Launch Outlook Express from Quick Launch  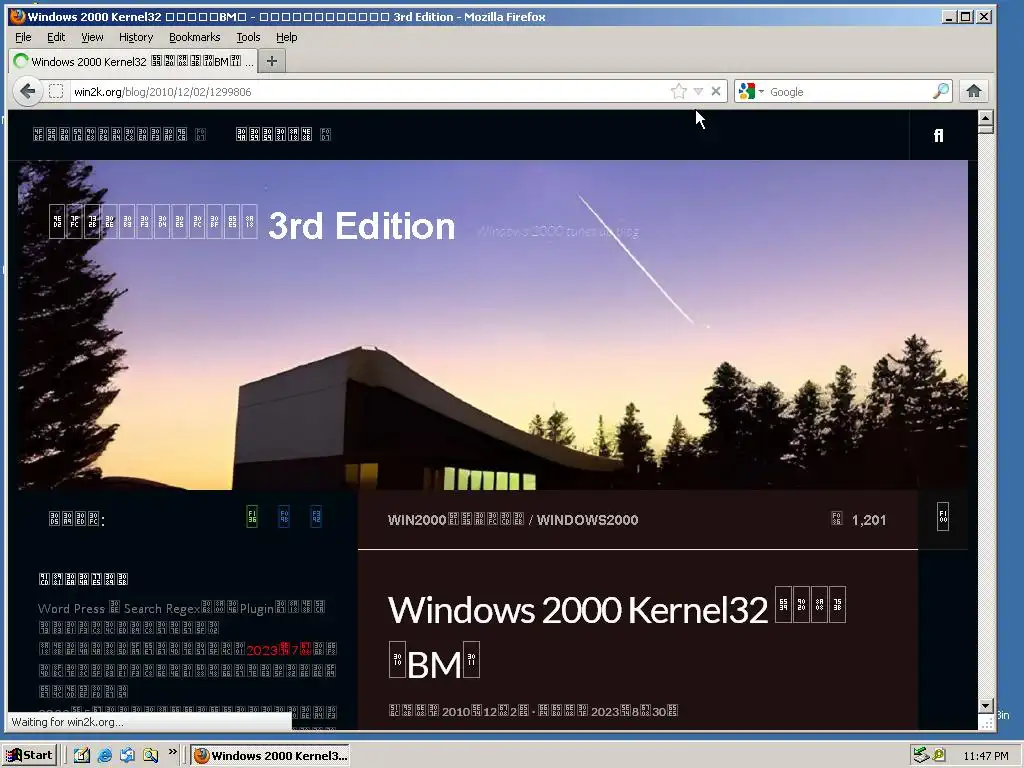[127, 756]
